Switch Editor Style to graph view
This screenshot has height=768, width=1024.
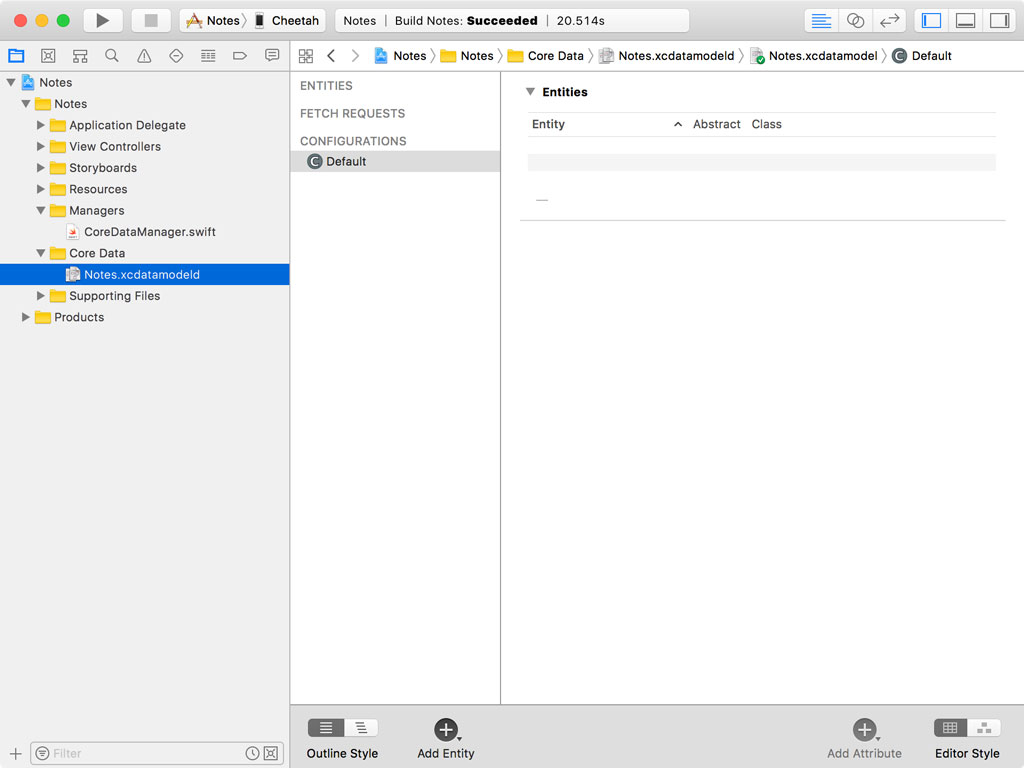pyautogui.click(x=986, y=728)
